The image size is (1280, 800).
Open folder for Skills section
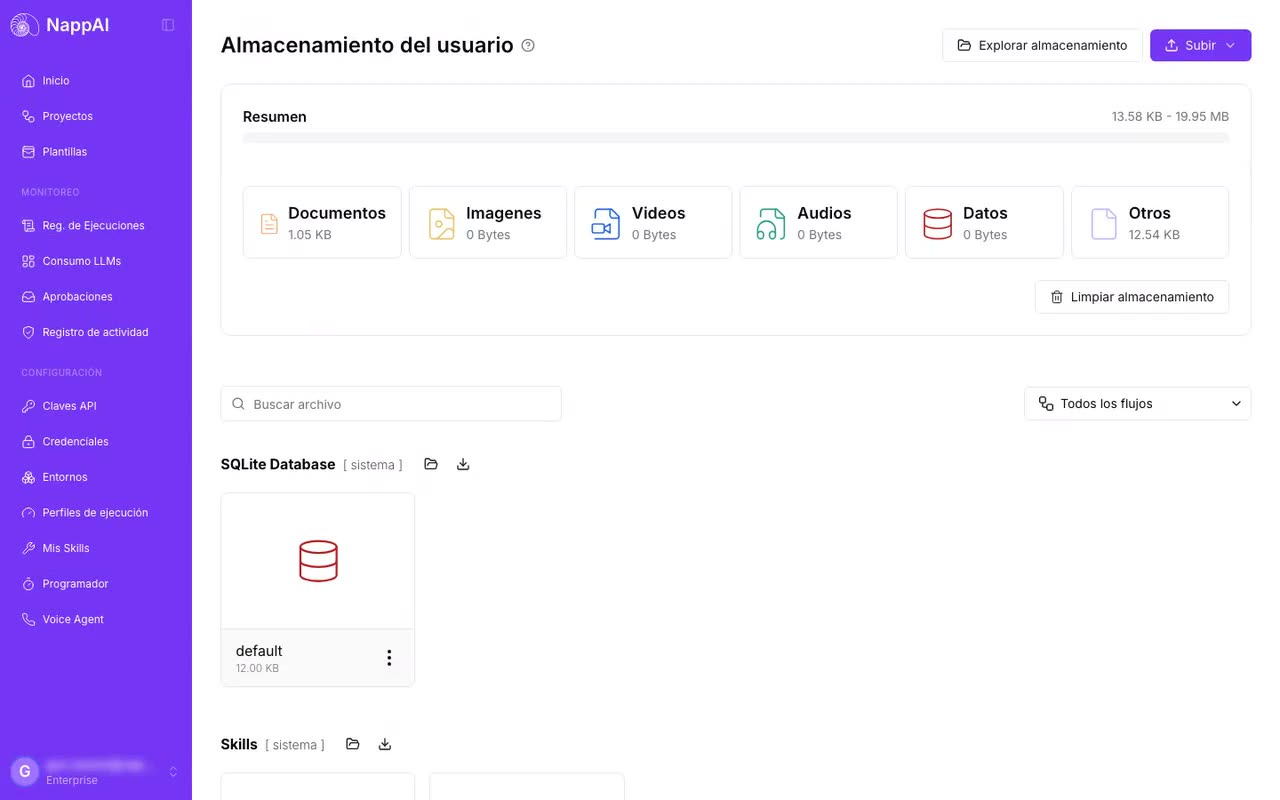353,744
